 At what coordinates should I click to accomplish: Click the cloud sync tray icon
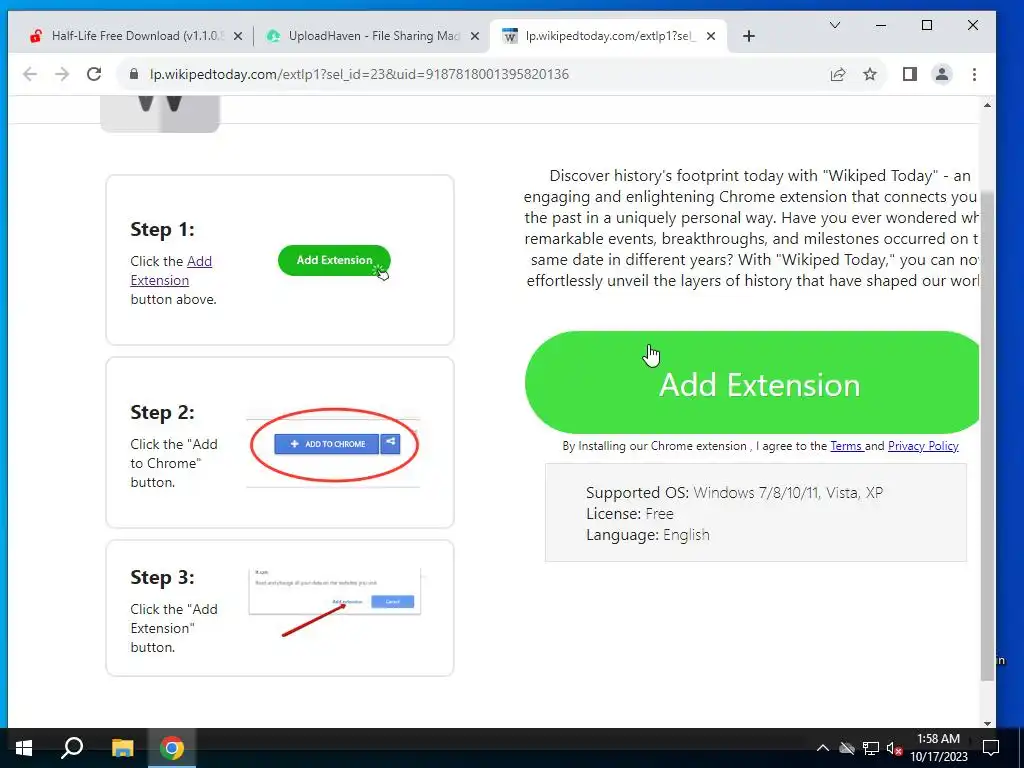847,748
